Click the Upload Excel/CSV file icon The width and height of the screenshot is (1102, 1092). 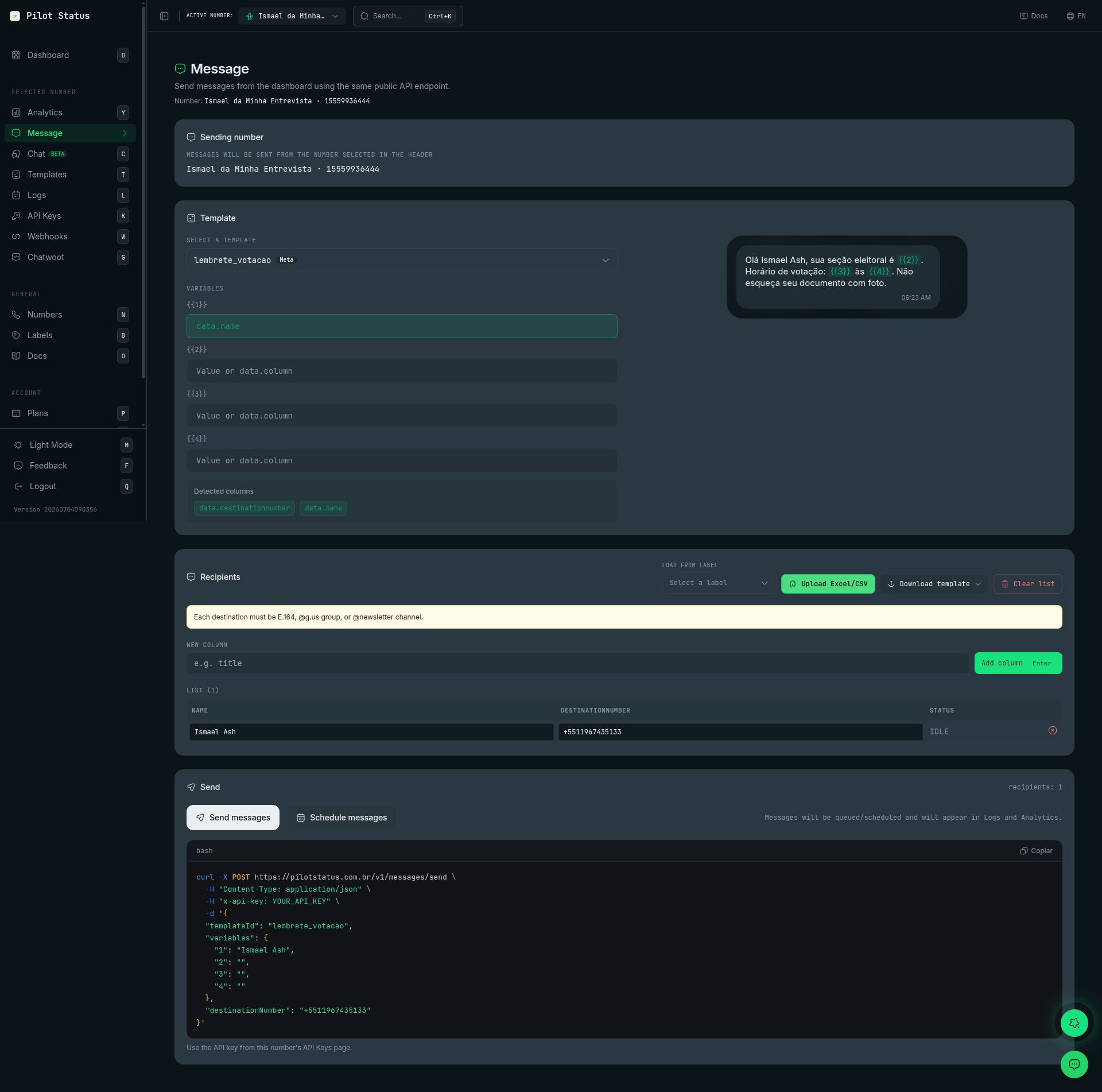(x=793, y=584)
